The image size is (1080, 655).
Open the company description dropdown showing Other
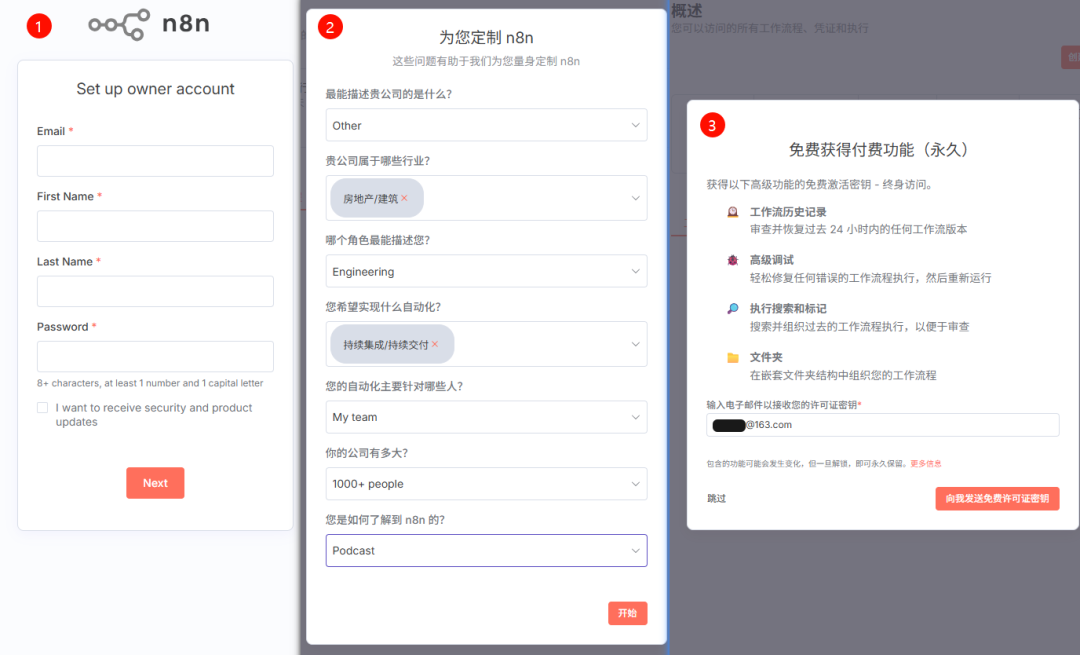tap(486, 125)
